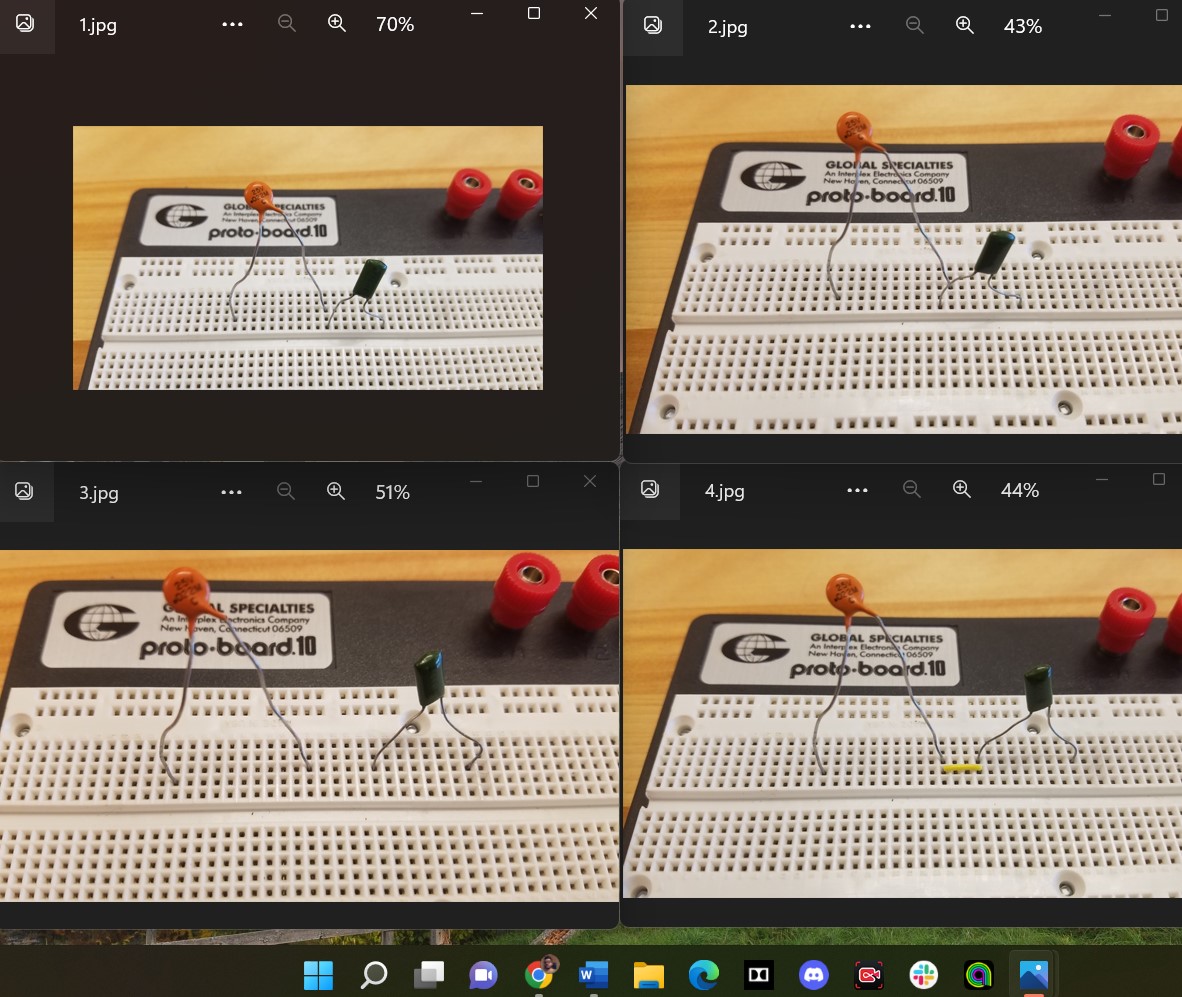Image resolution: width=1182 pixels, height=997 pixels.
Task: Click the breadboard photo in 3.jpg window
Action: click(x=309, y=726)
